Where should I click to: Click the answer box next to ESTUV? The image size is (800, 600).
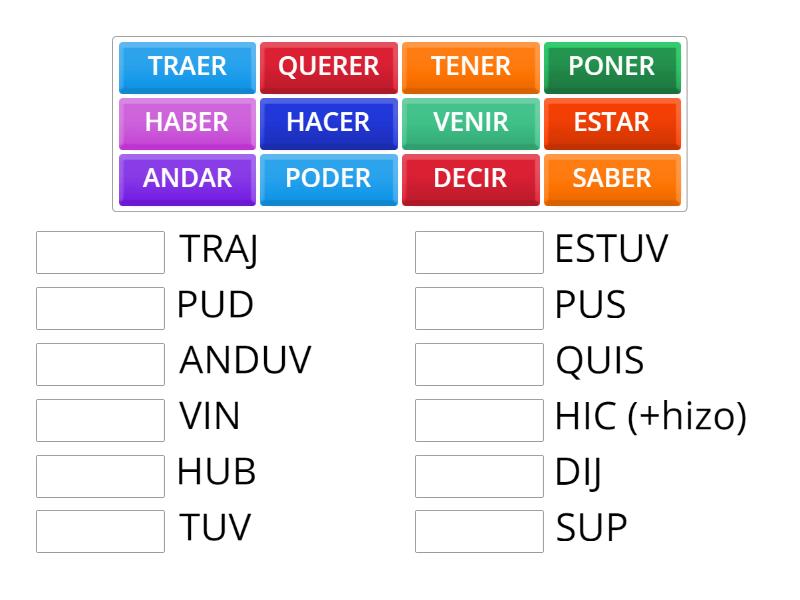tap(479, 252)
